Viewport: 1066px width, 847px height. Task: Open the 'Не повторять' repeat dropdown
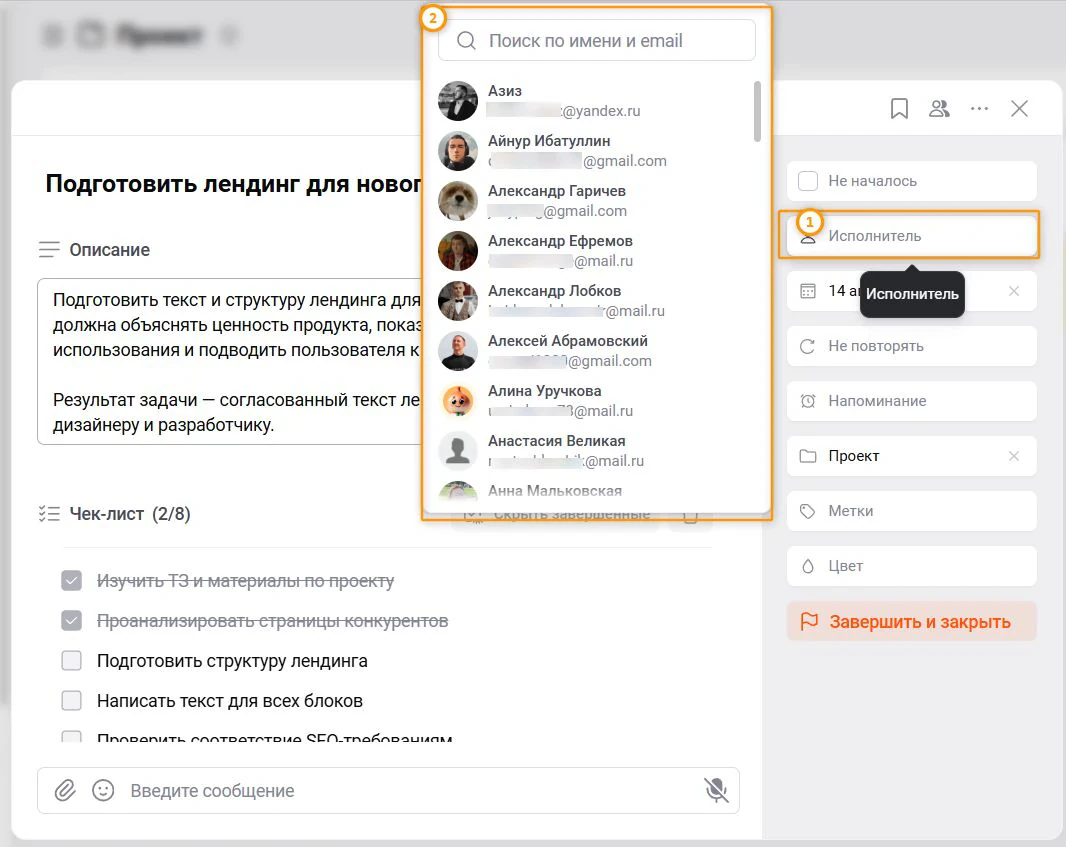(x=911, y=346)
